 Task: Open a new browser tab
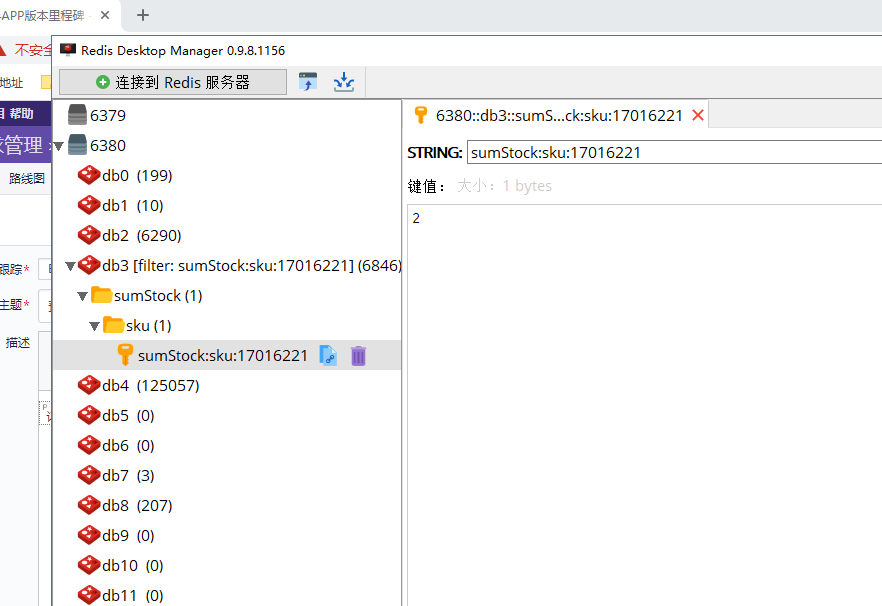(x=143, y=15)
